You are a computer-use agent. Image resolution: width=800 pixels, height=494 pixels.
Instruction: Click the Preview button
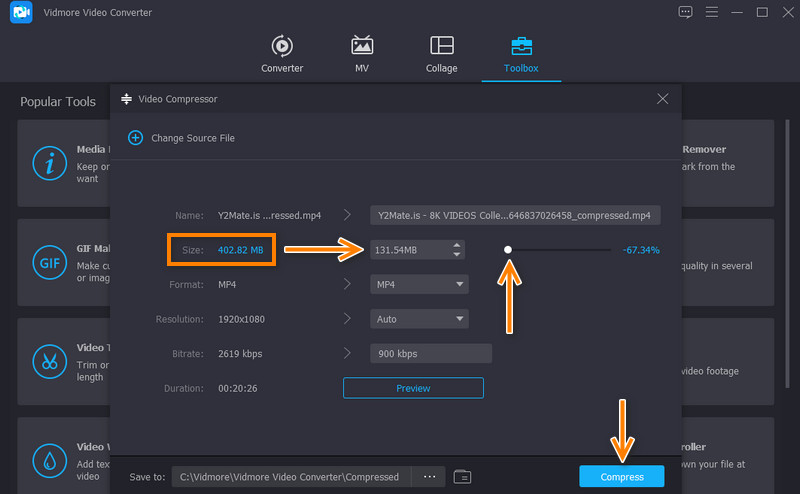pos(413,388)
